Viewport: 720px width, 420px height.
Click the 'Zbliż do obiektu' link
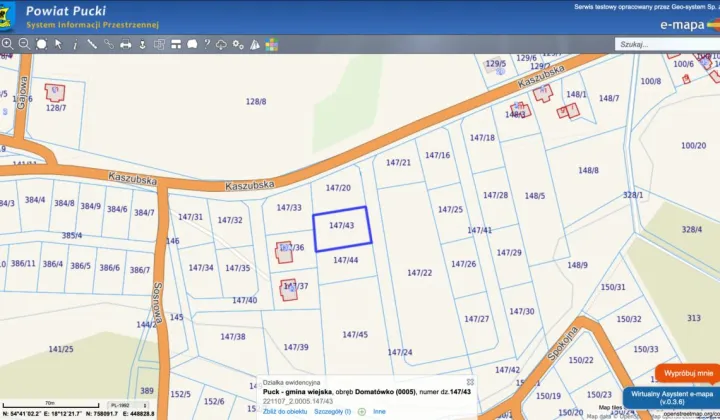click(285, 412)
